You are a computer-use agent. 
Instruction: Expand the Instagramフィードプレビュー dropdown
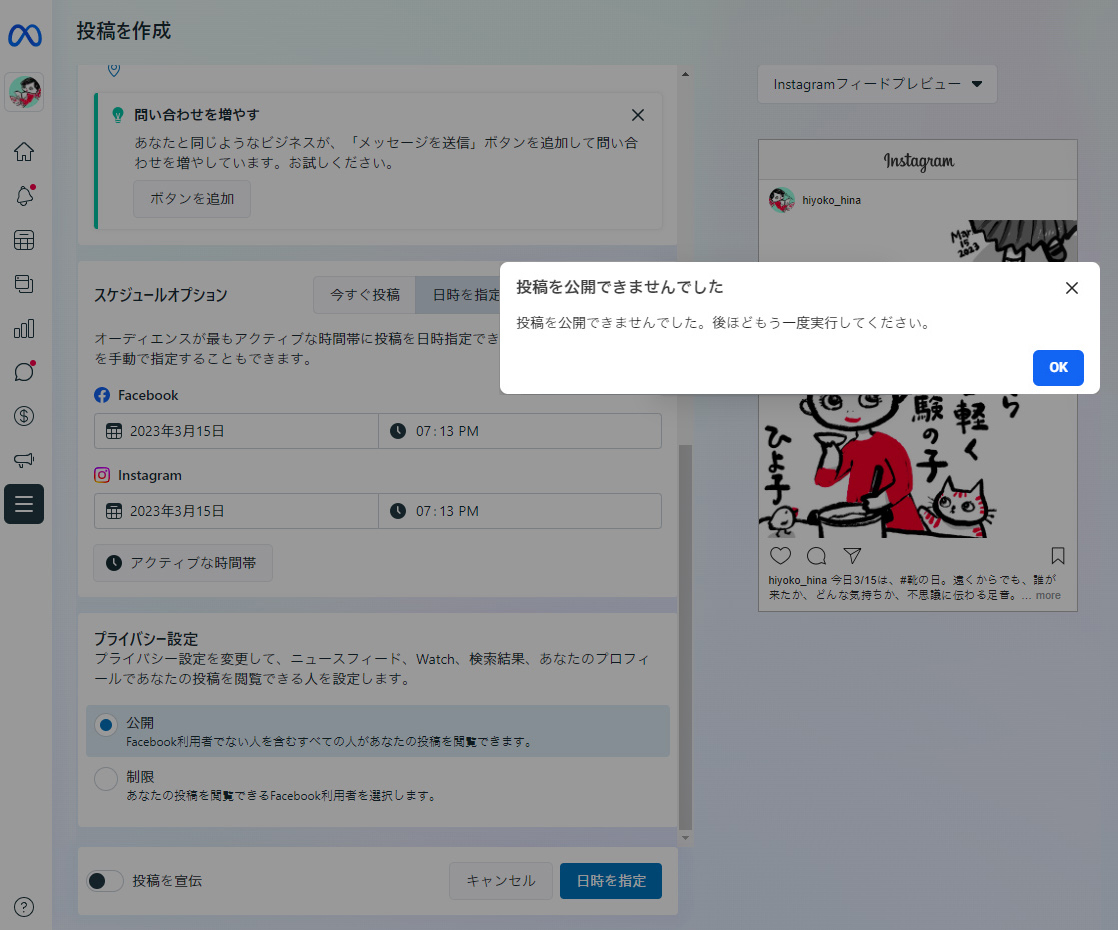click(877, 85)
